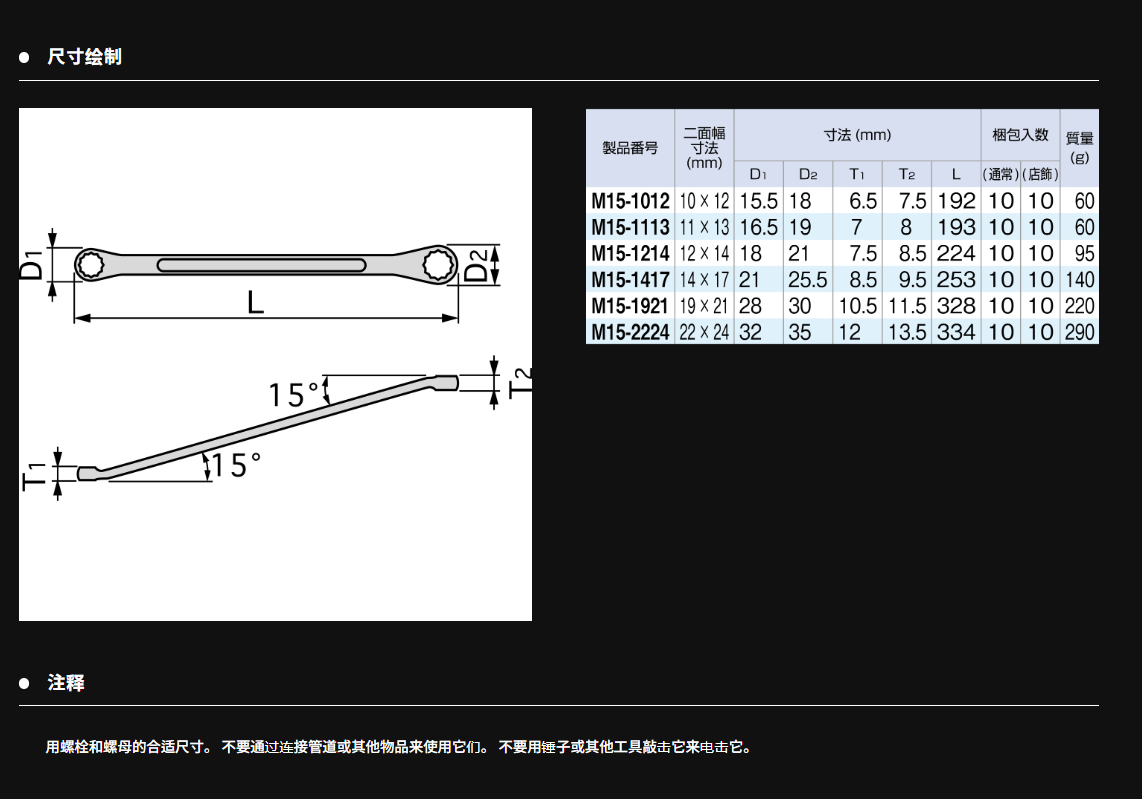Click the 質量 (g) column header
The image size is (1142, 799).
coord(1079,147)
